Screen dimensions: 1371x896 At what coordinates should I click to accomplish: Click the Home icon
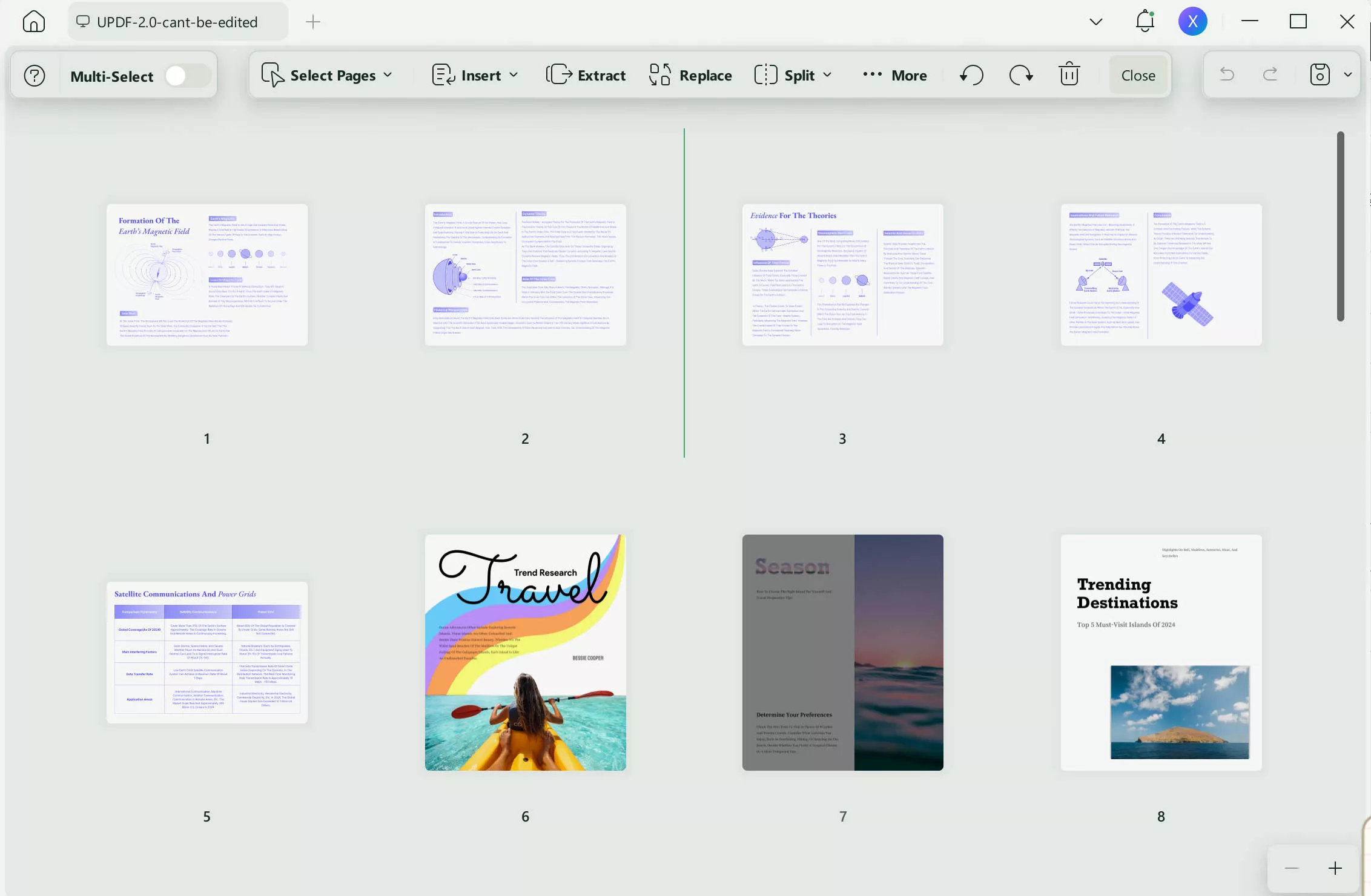point(33,21)
